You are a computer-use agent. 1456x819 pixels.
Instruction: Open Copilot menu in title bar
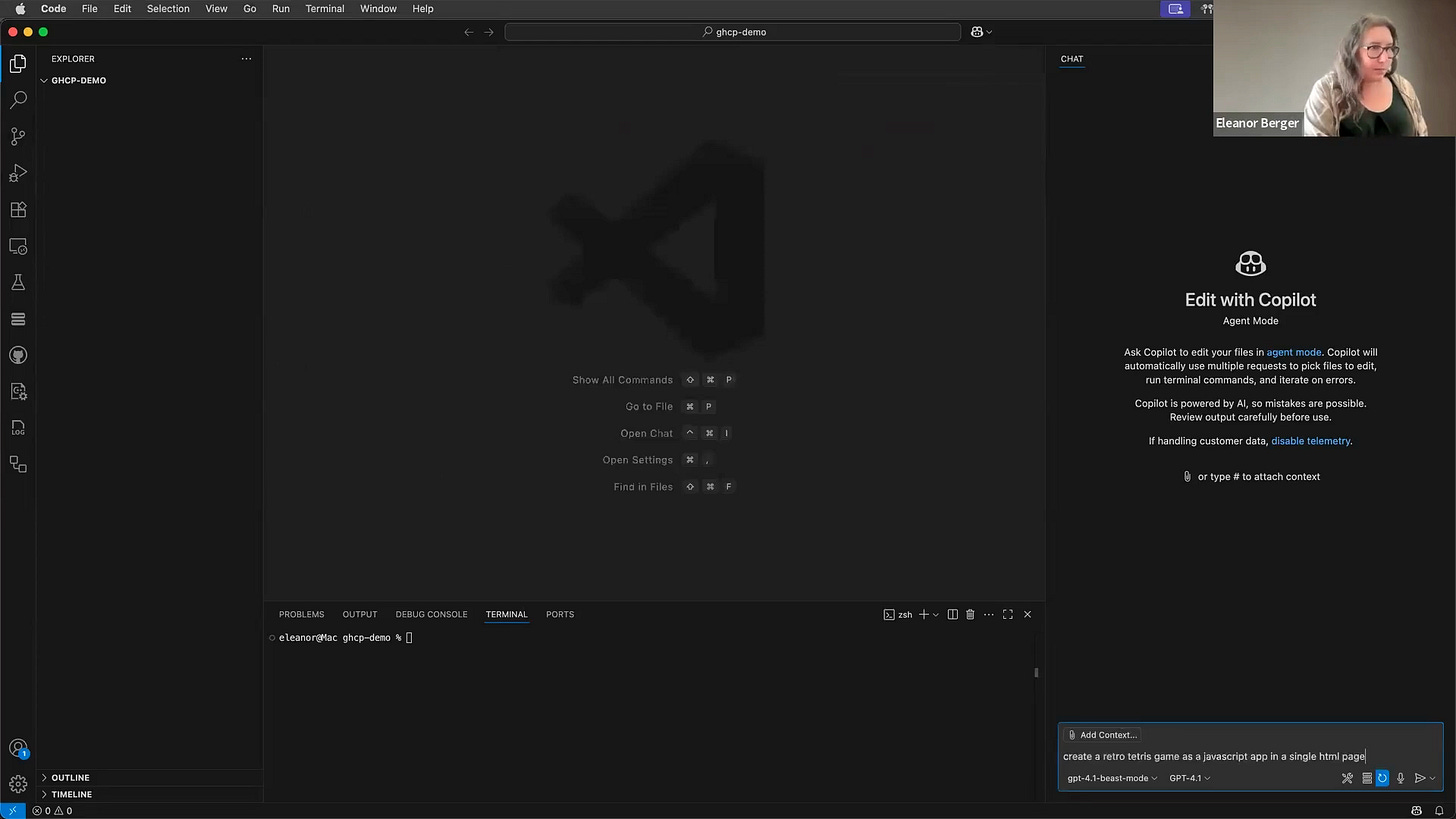click(982, 32)
